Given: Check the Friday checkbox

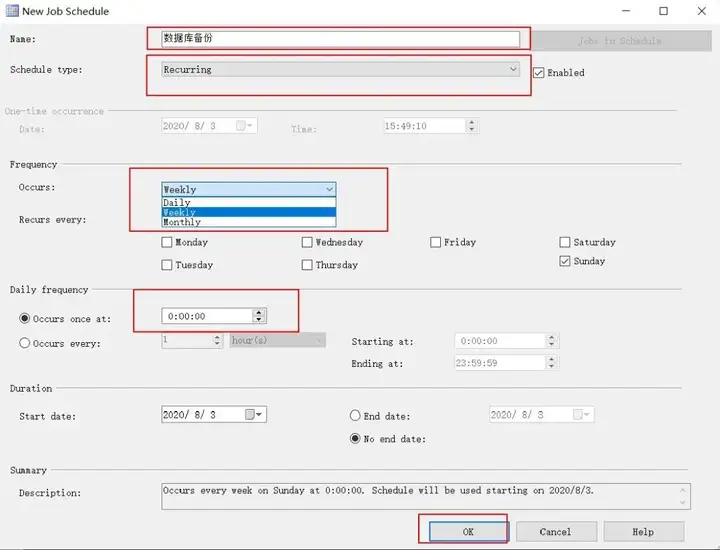Looking at the screenshot, I should pos(436,242).
